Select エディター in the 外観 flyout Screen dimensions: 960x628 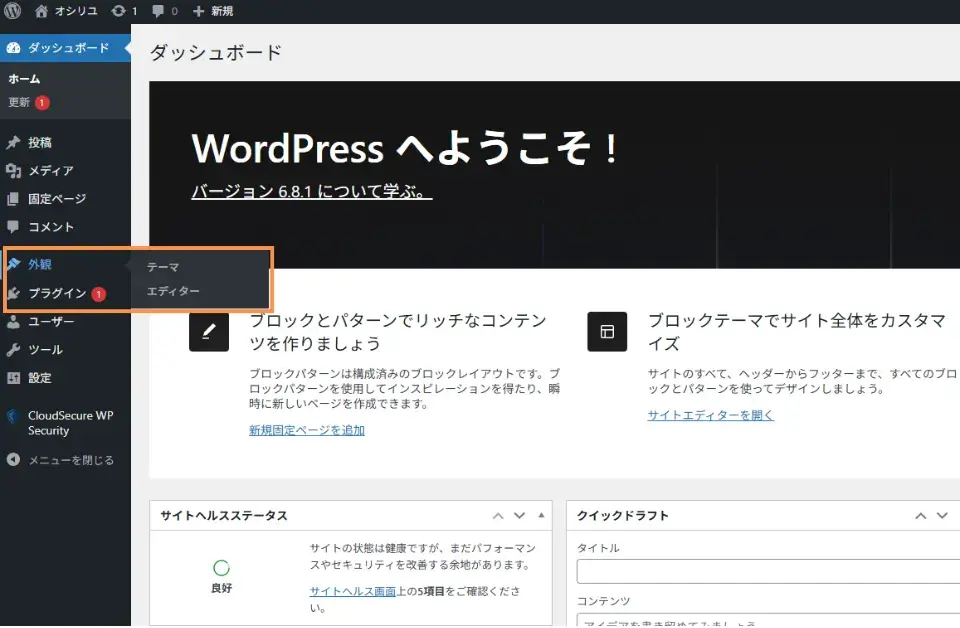pos(173,291)
